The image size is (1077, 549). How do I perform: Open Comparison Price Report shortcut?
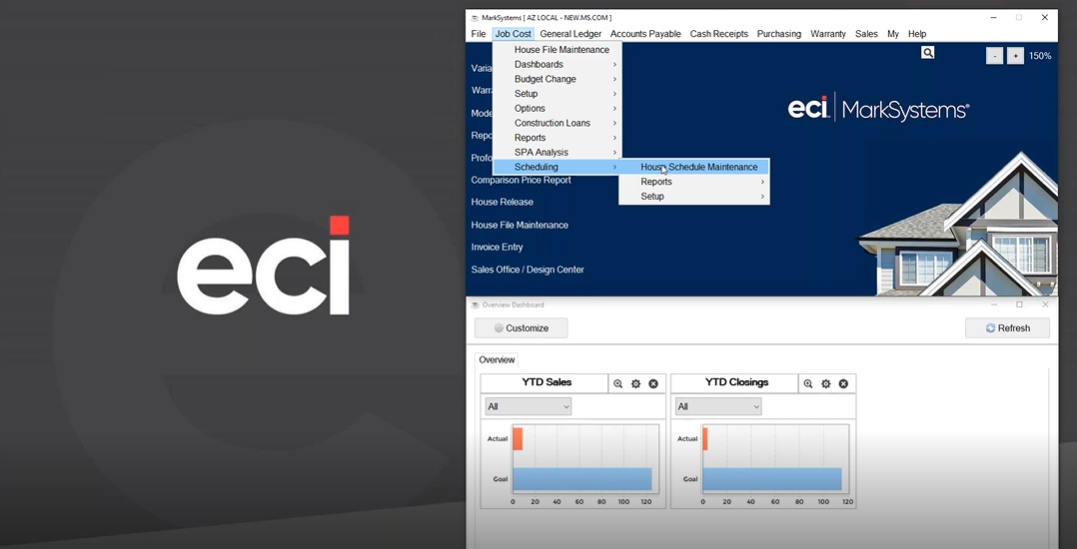(521, 180)
